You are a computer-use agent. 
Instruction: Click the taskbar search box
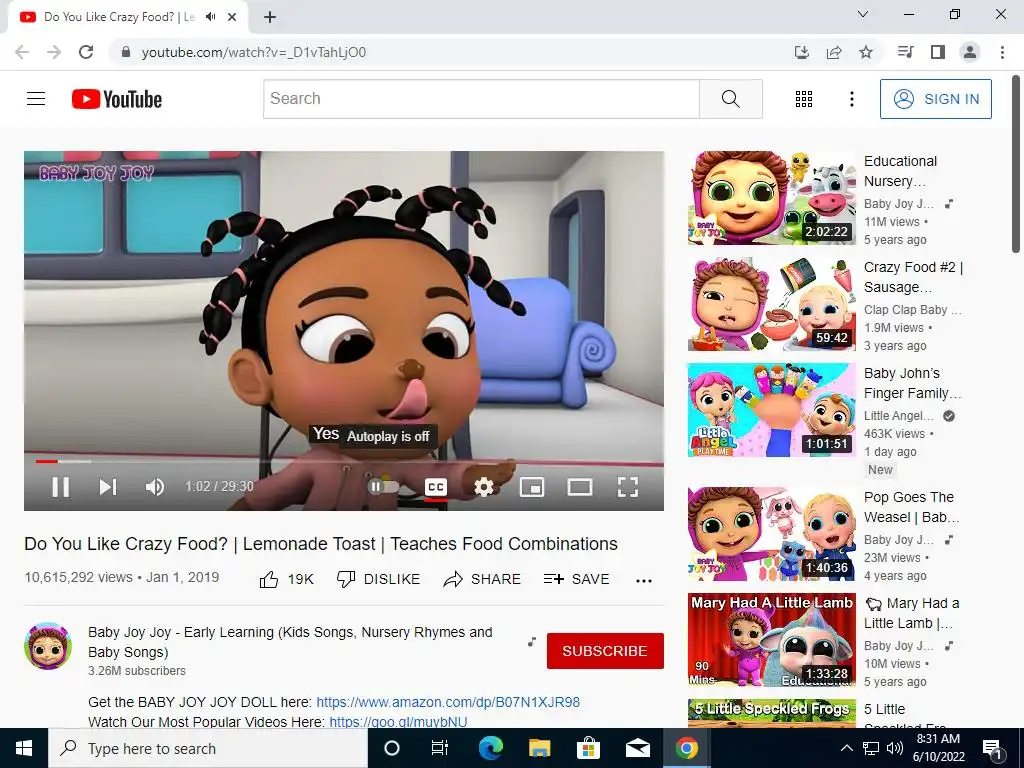[208, 748]
